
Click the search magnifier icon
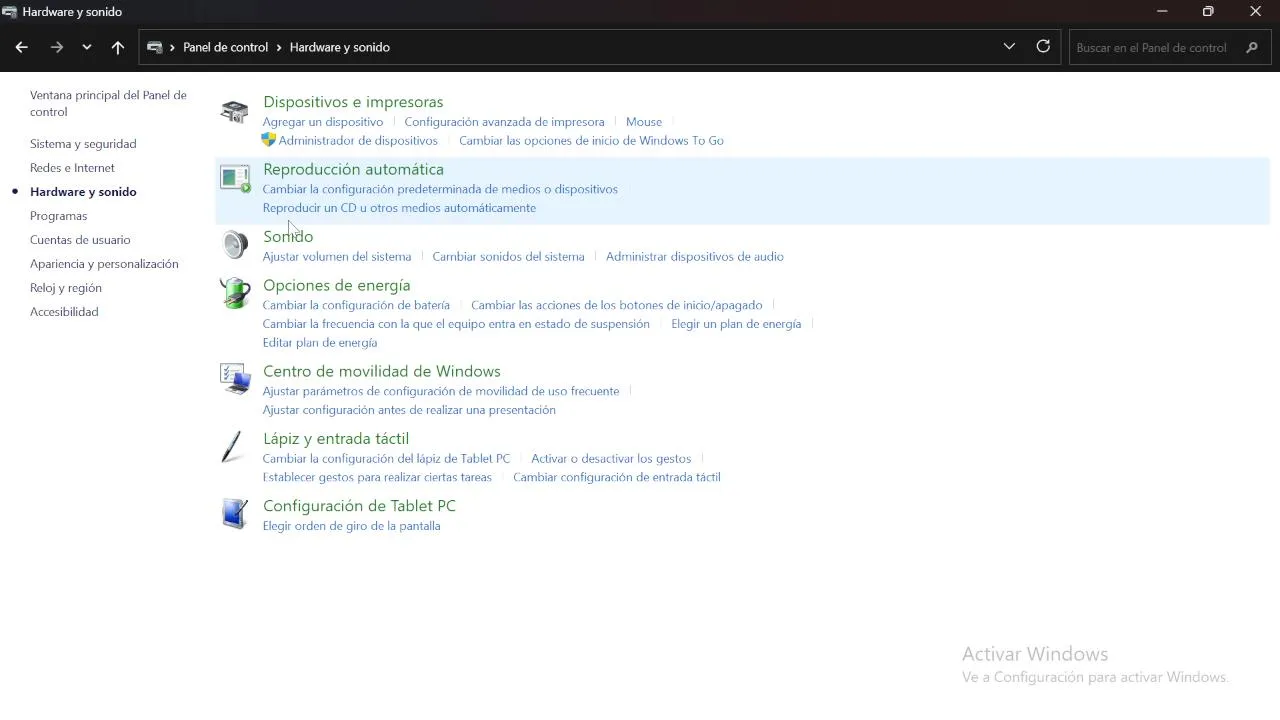tap(1252, 47)
